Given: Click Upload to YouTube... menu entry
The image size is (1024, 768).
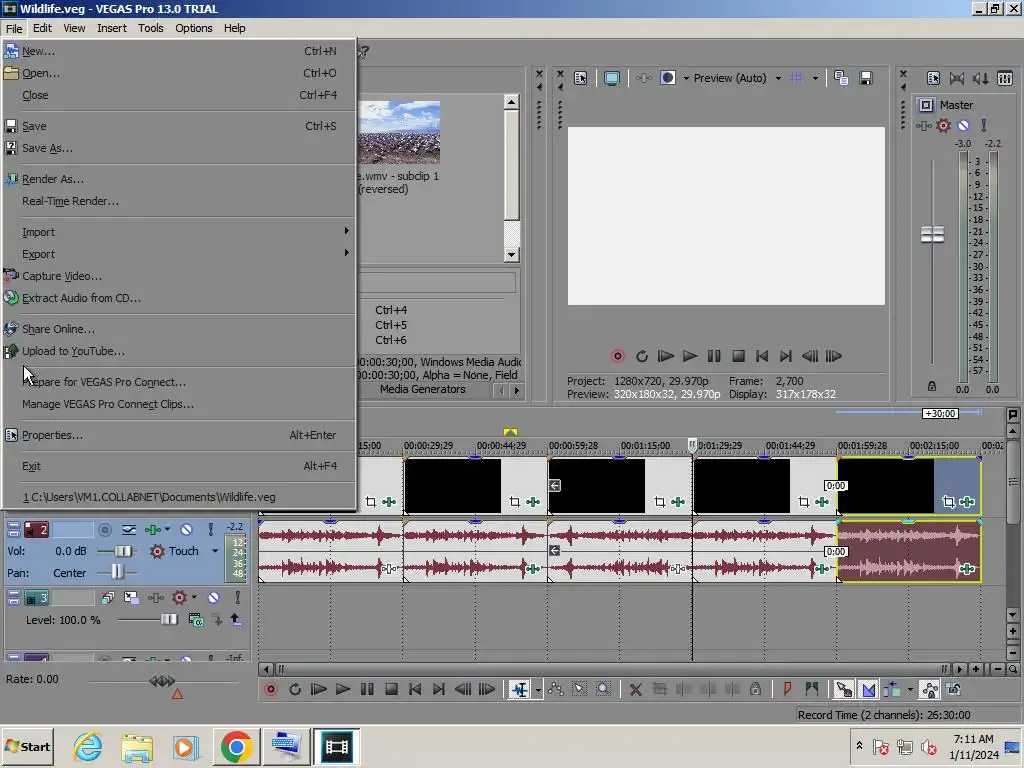Looking at the screenshot, I should [180, 351].
